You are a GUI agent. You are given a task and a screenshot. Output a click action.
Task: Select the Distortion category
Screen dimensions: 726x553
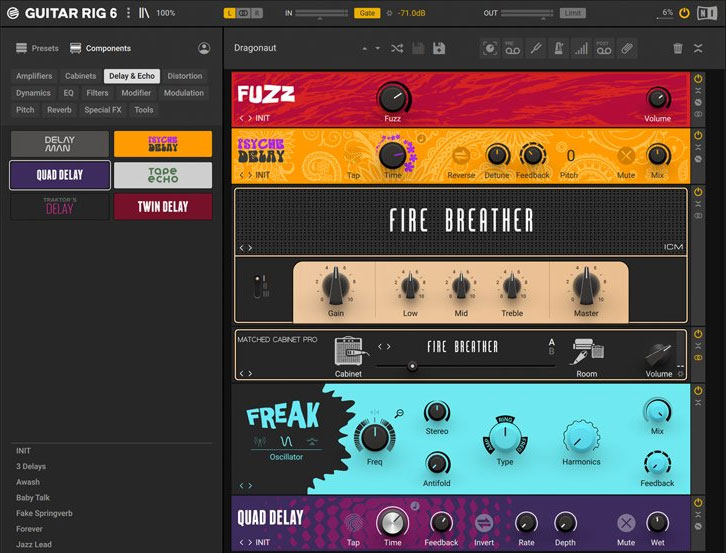(185, 76)
